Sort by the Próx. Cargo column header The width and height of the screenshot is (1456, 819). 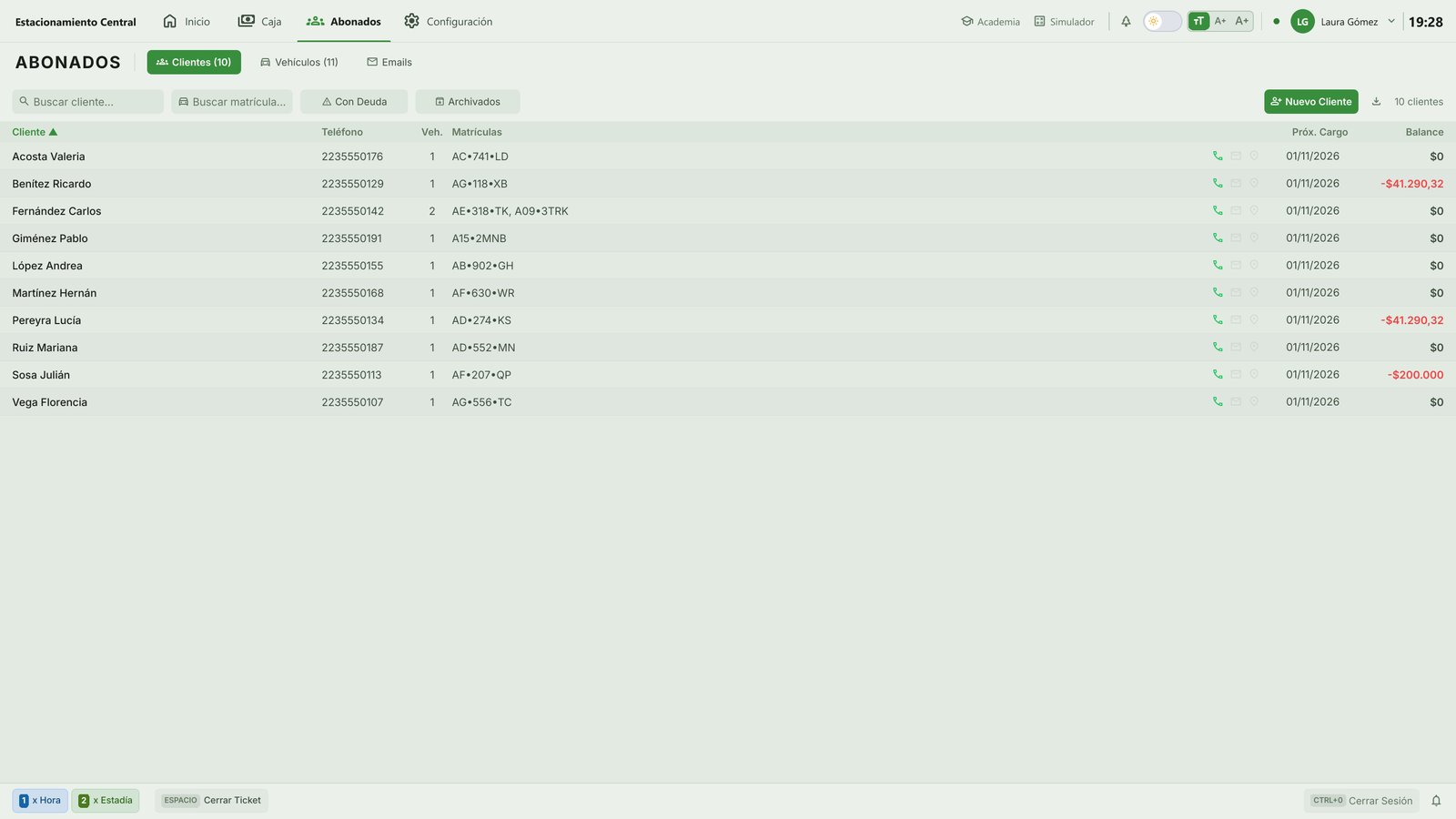click(1319, 132)
